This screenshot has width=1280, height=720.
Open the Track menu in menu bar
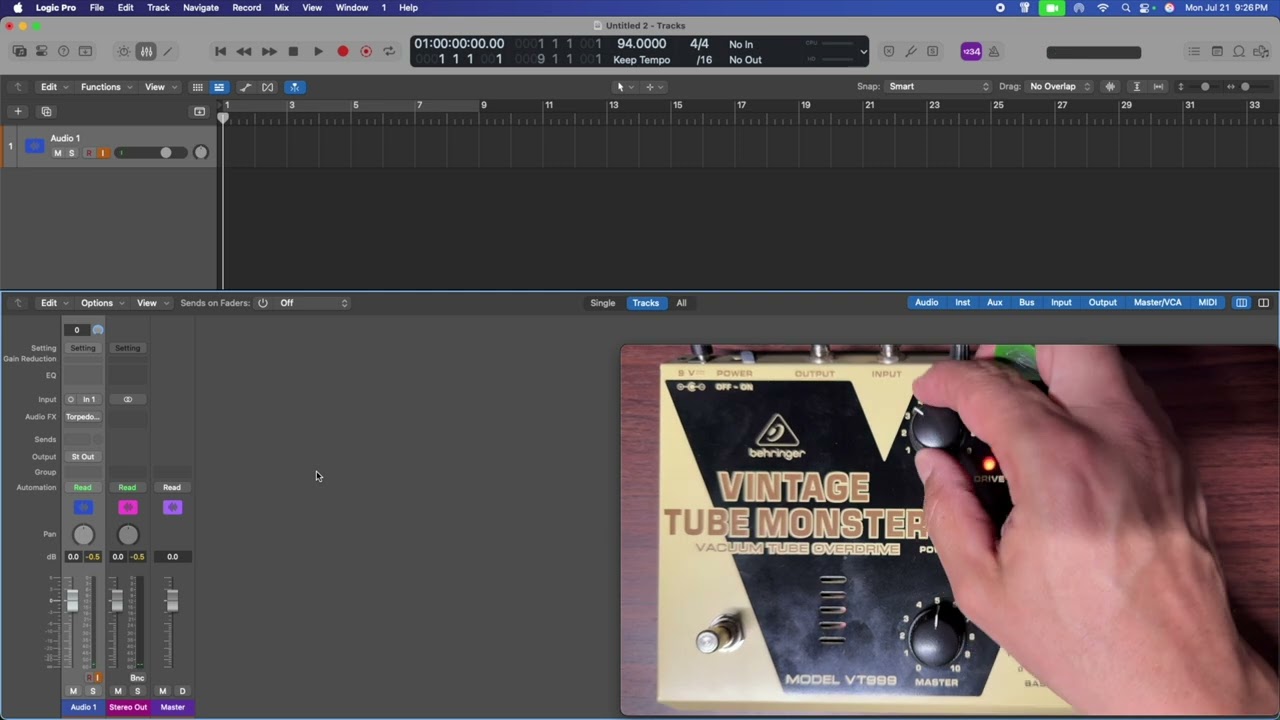click(x=158, y=8)
